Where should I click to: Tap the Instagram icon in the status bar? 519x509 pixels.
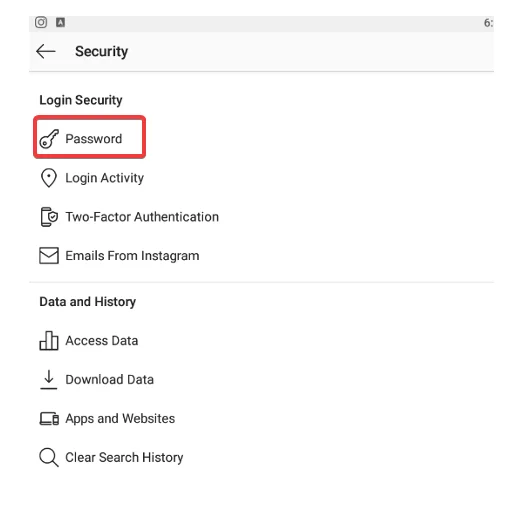point(41,22)
